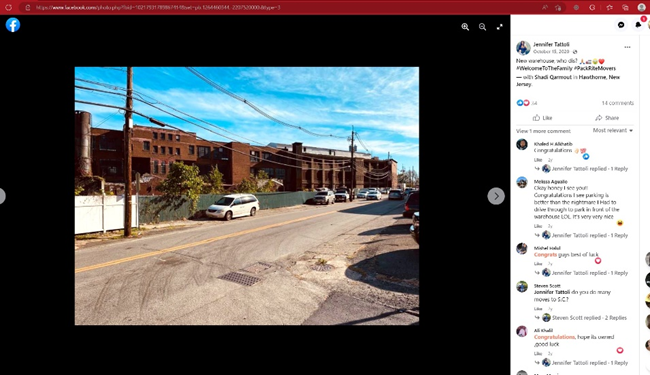Click Jennifer Tattoli's post profile picture
This screenshot has width=650, height=375.
coord(523,48)
